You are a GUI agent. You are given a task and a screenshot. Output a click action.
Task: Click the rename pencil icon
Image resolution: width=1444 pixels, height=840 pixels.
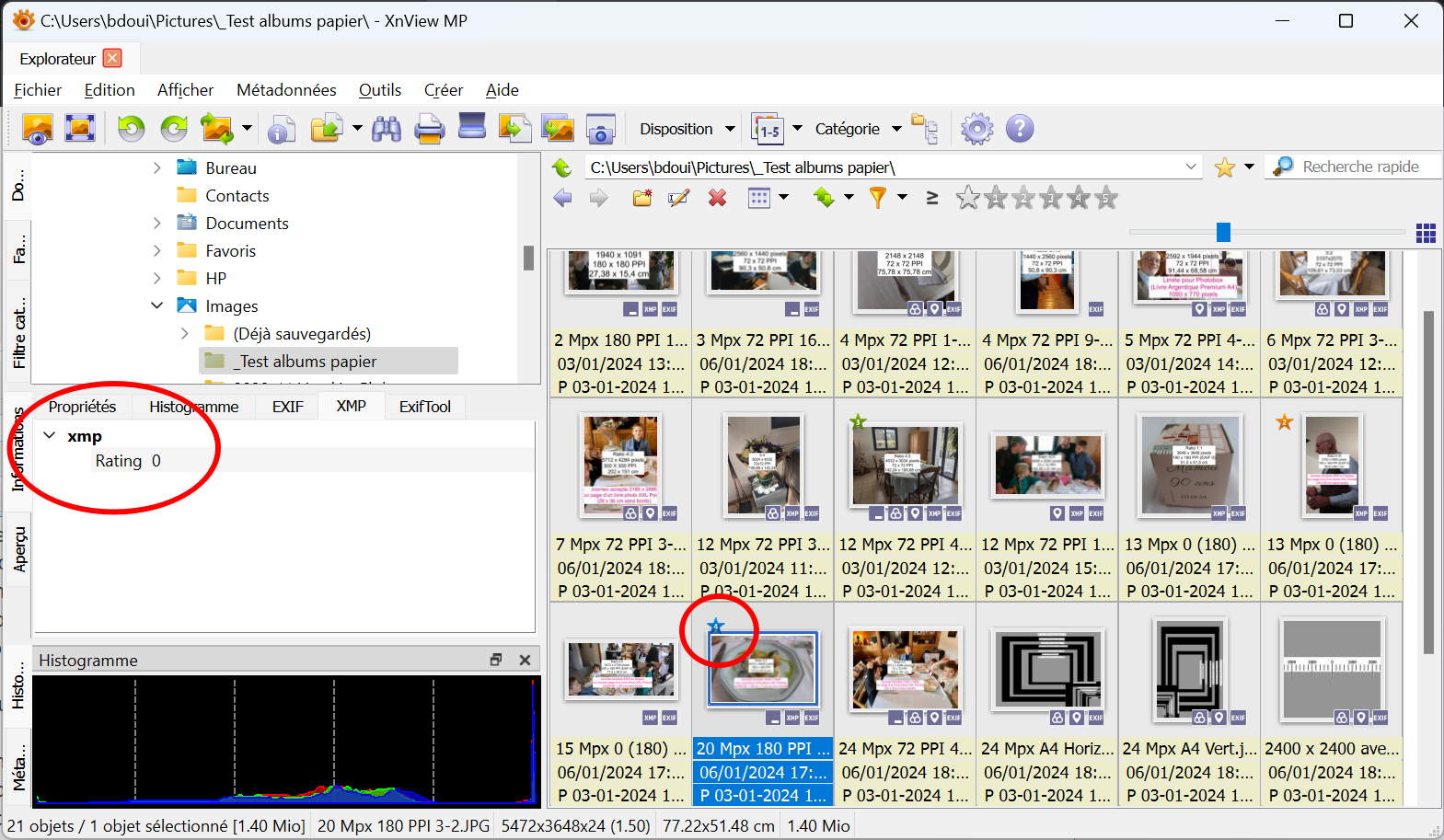click(x=679, y=198)
